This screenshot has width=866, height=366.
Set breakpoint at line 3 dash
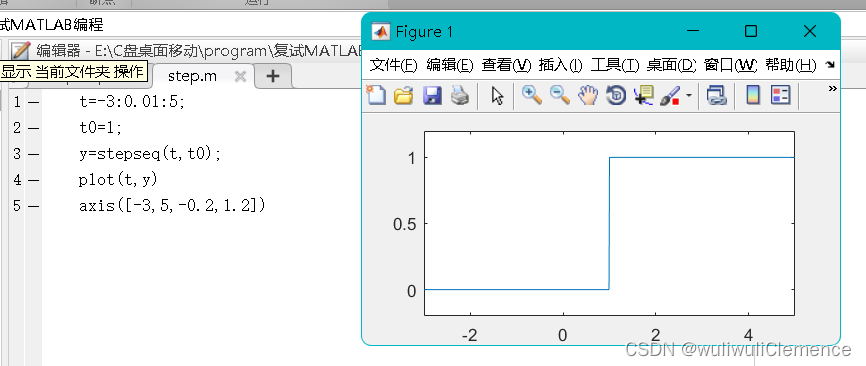coord(33,154)
